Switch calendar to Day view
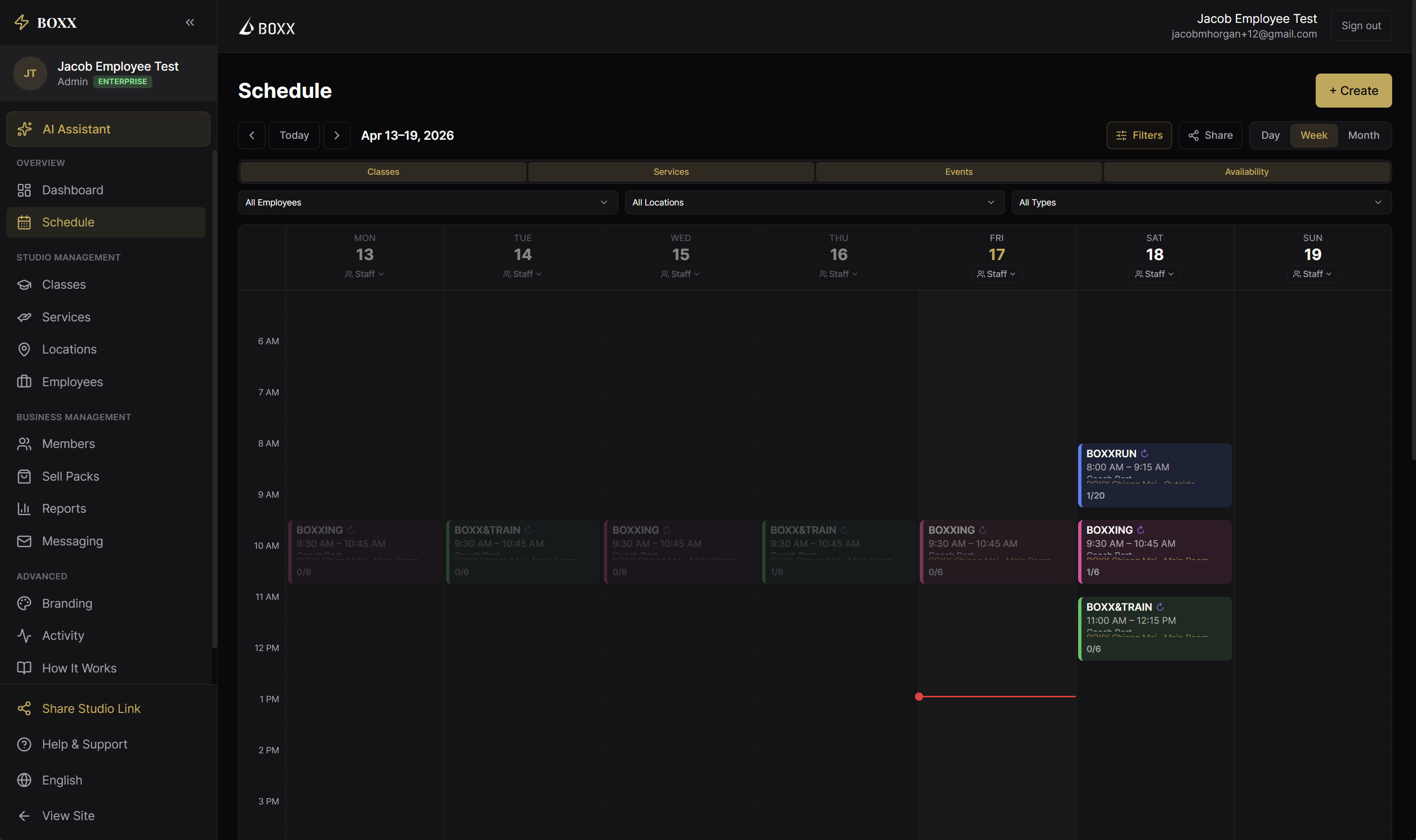The width and height of the screenshot is (1416, 840). [x=1270, y=135]
